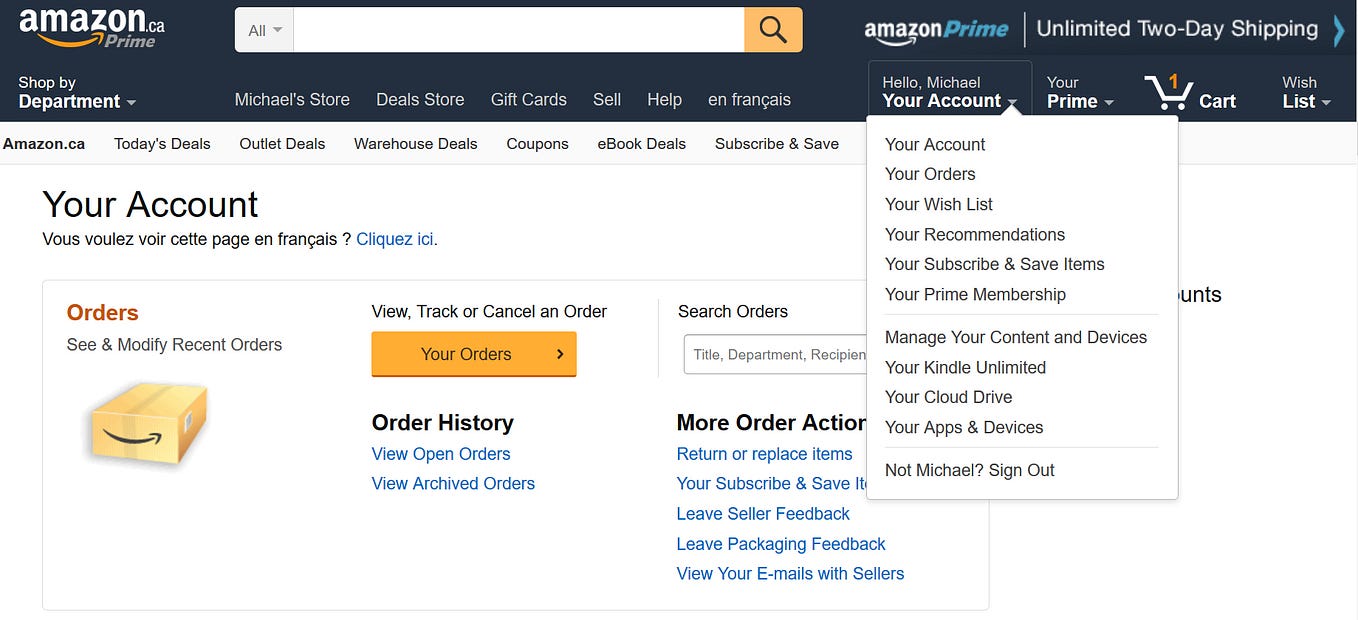Click the yellow Your Orders button
The image size is (1358, 620).
pyautogui.click(x=474, y=354)
